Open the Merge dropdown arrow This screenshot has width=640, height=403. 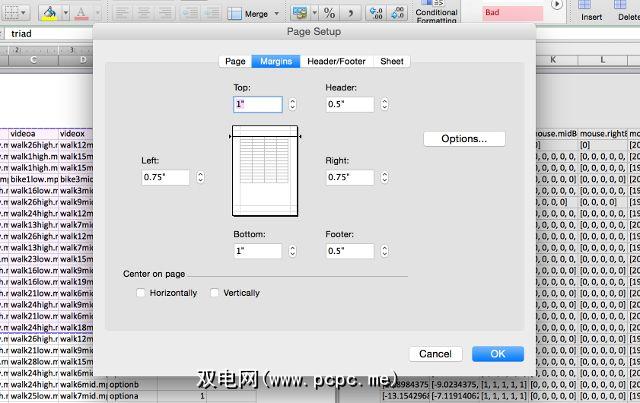pos(276,14)
